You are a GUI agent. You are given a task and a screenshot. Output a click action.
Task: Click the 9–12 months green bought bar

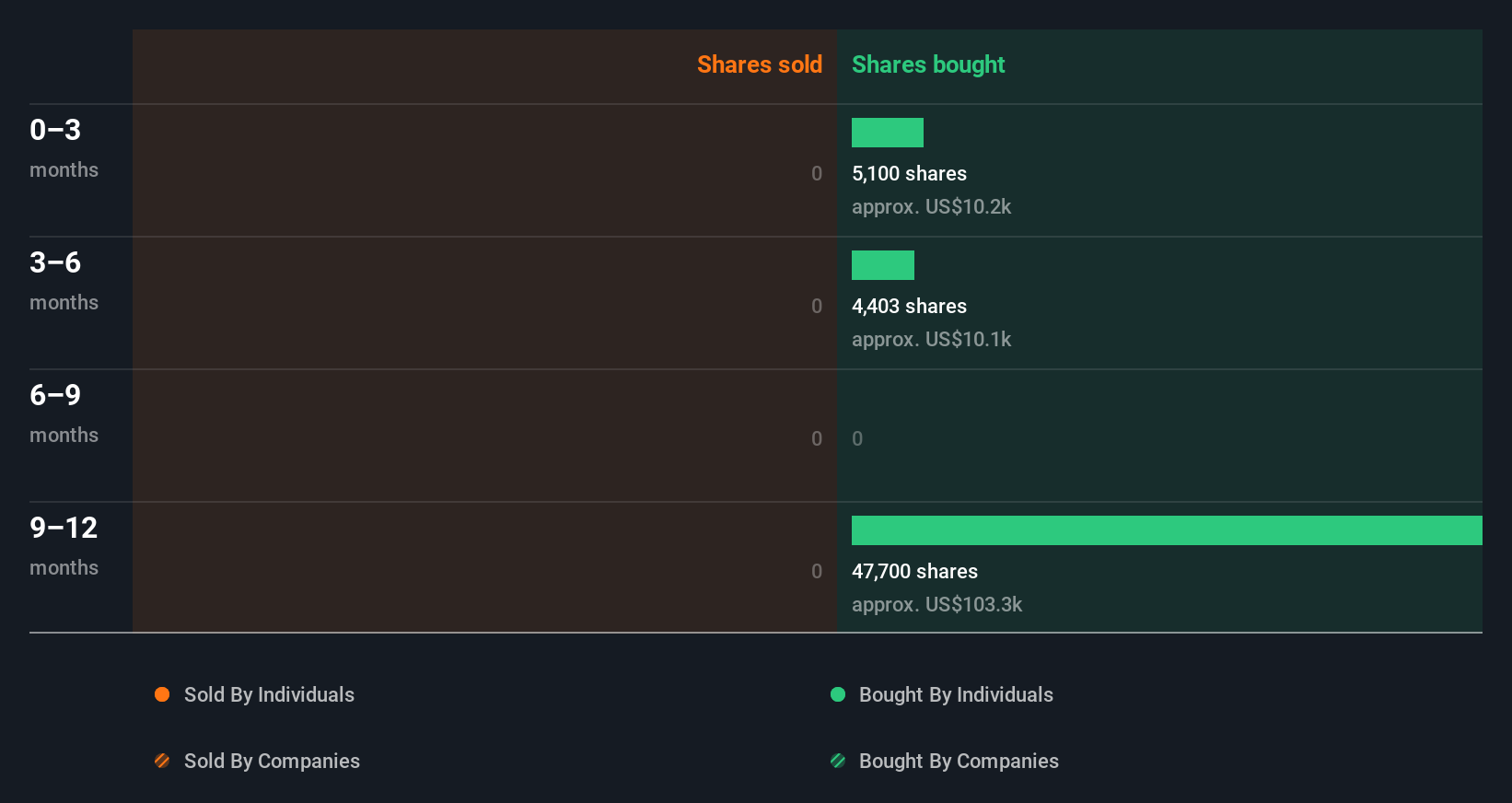(x=1167, y=530)
